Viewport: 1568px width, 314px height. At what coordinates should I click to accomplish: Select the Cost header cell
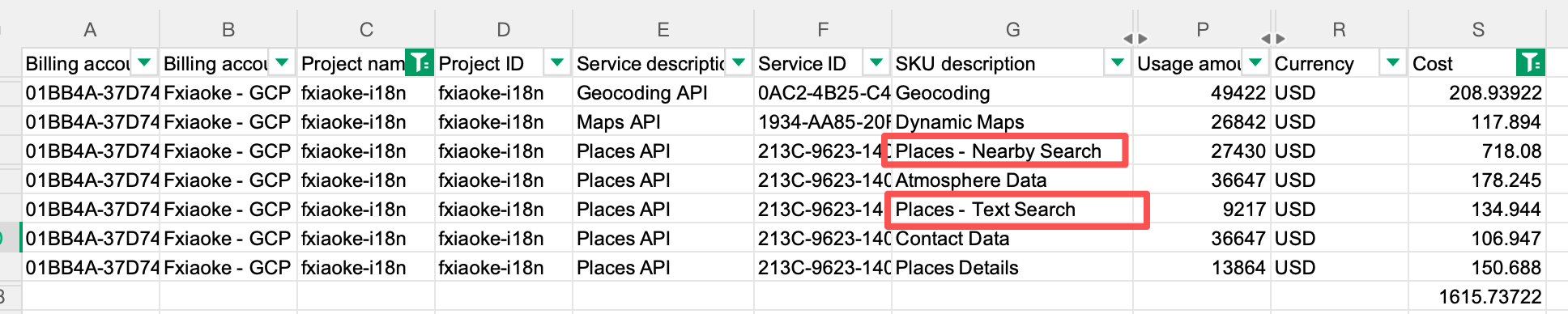click(1477, 63)
